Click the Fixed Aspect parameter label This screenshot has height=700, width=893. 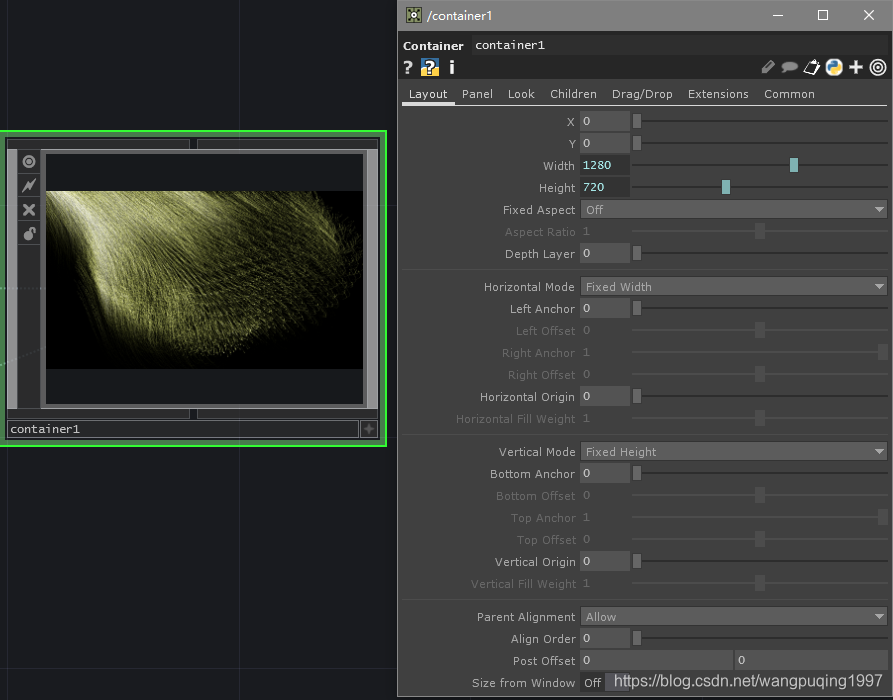pyautogui.click(x=539, y=210)
